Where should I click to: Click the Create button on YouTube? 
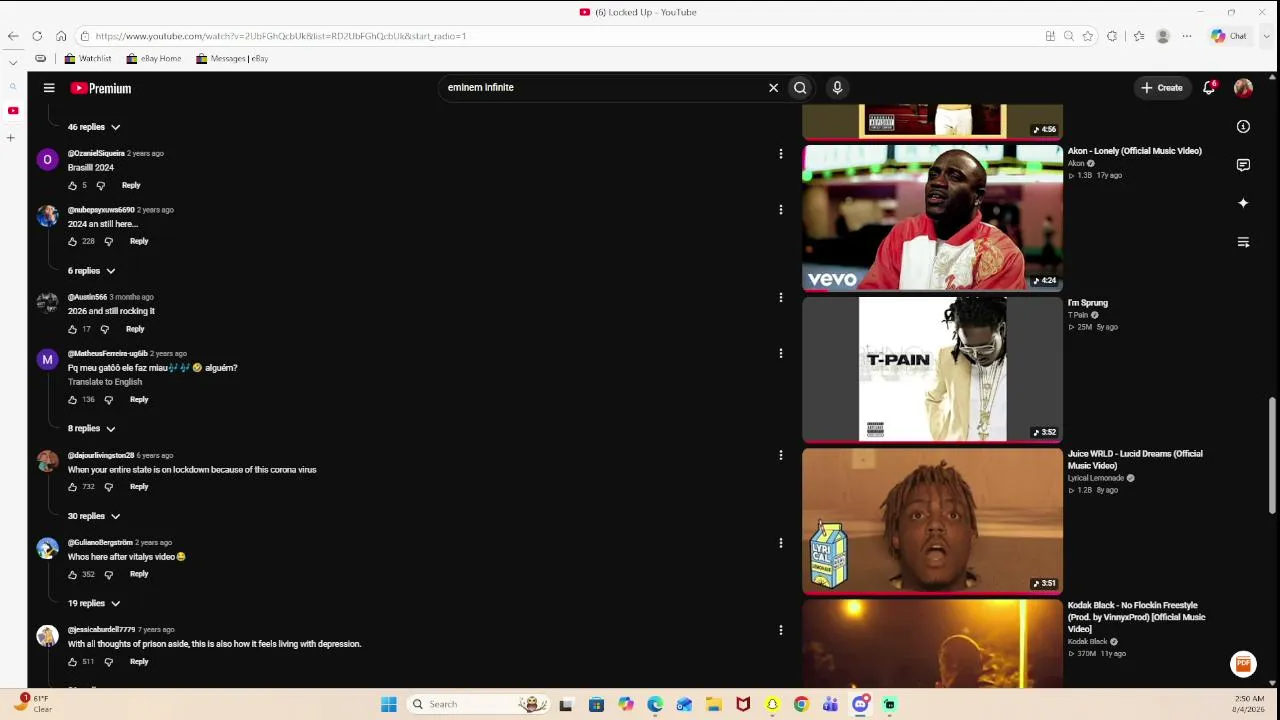[x=1163, y=88]
